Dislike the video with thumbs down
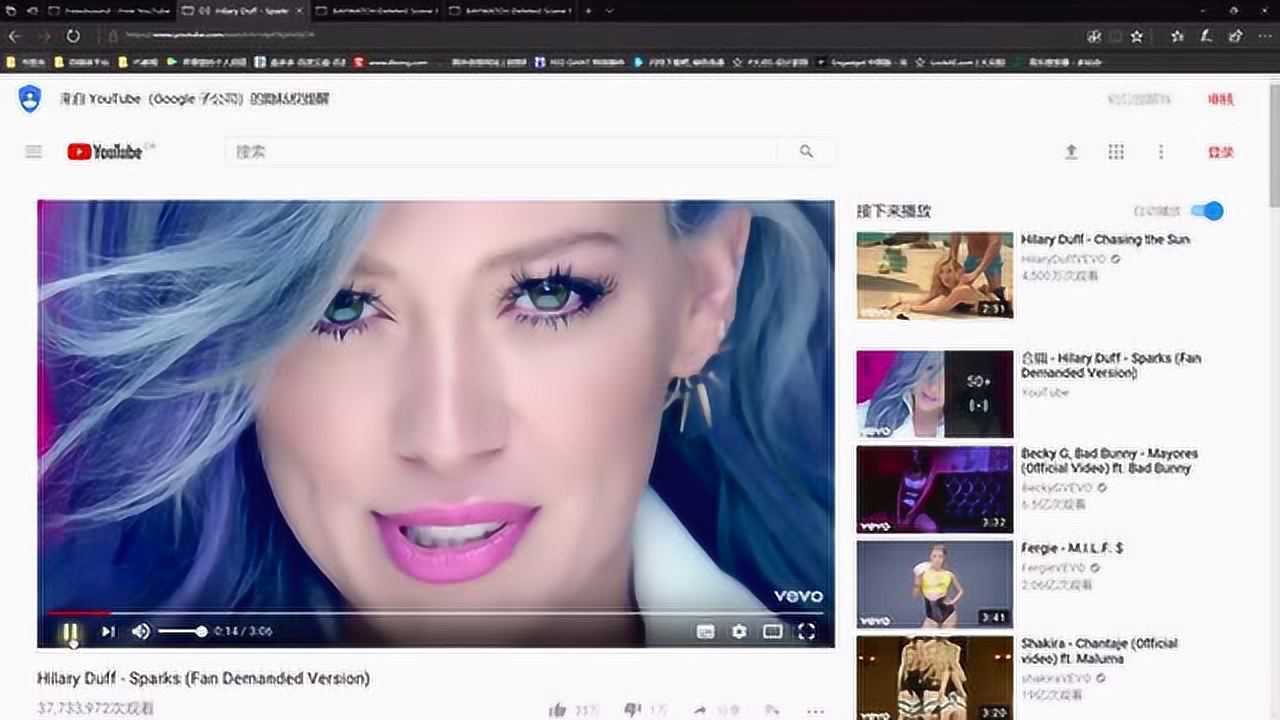This screenshot has width=1280, height=720. pyautogui.click(x=632, y=710)
